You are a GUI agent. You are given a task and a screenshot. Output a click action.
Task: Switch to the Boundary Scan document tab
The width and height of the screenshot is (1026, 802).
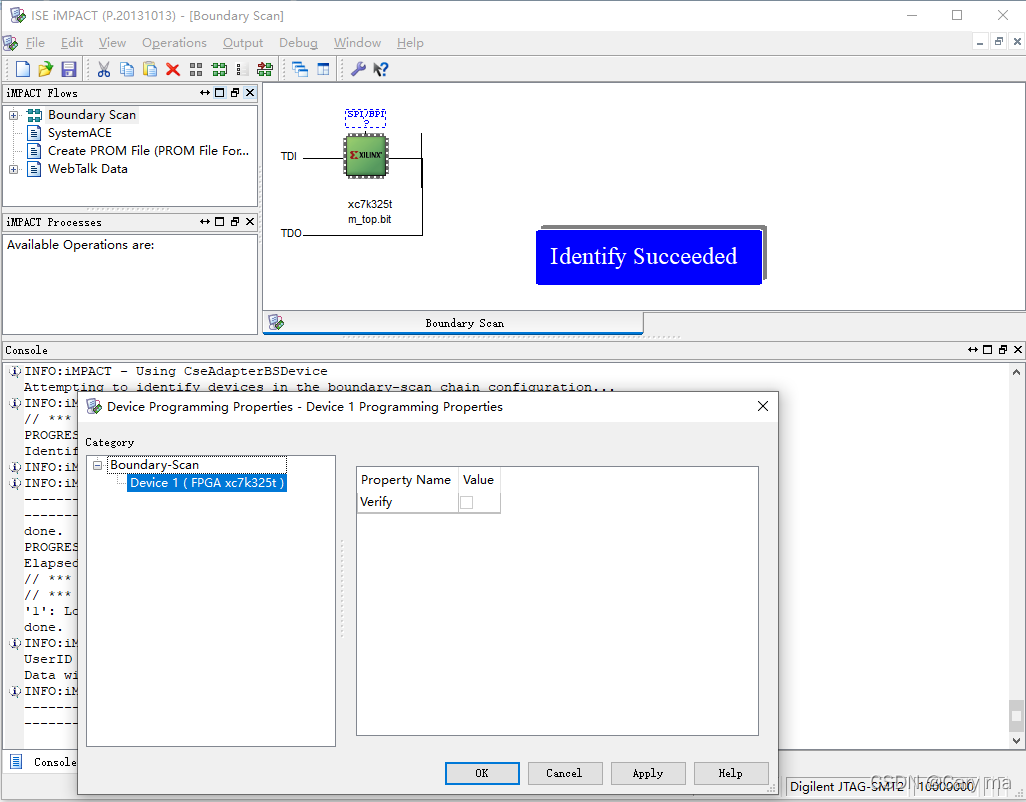[x=453, y=323]
